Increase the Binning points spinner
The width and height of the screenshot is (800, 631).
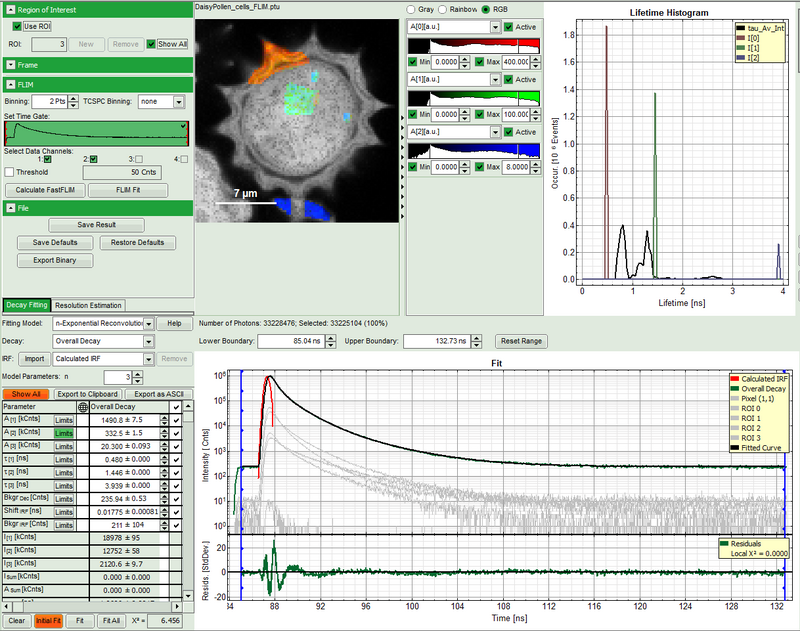tap(75, 98)
